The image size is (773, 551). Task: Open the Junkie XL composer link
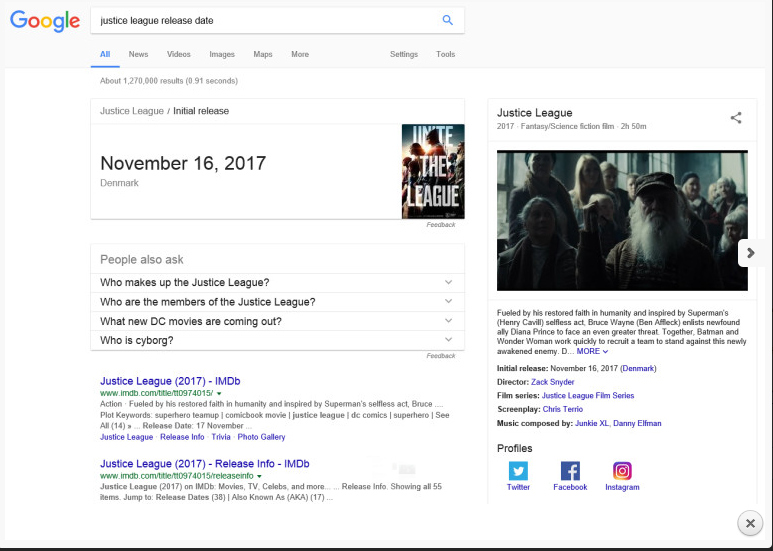[x=592, y=423]
